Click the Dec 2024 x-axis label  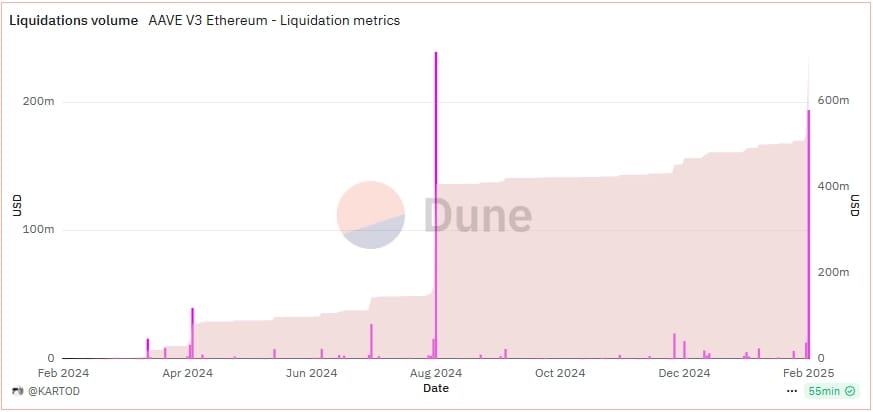(684, 374)
